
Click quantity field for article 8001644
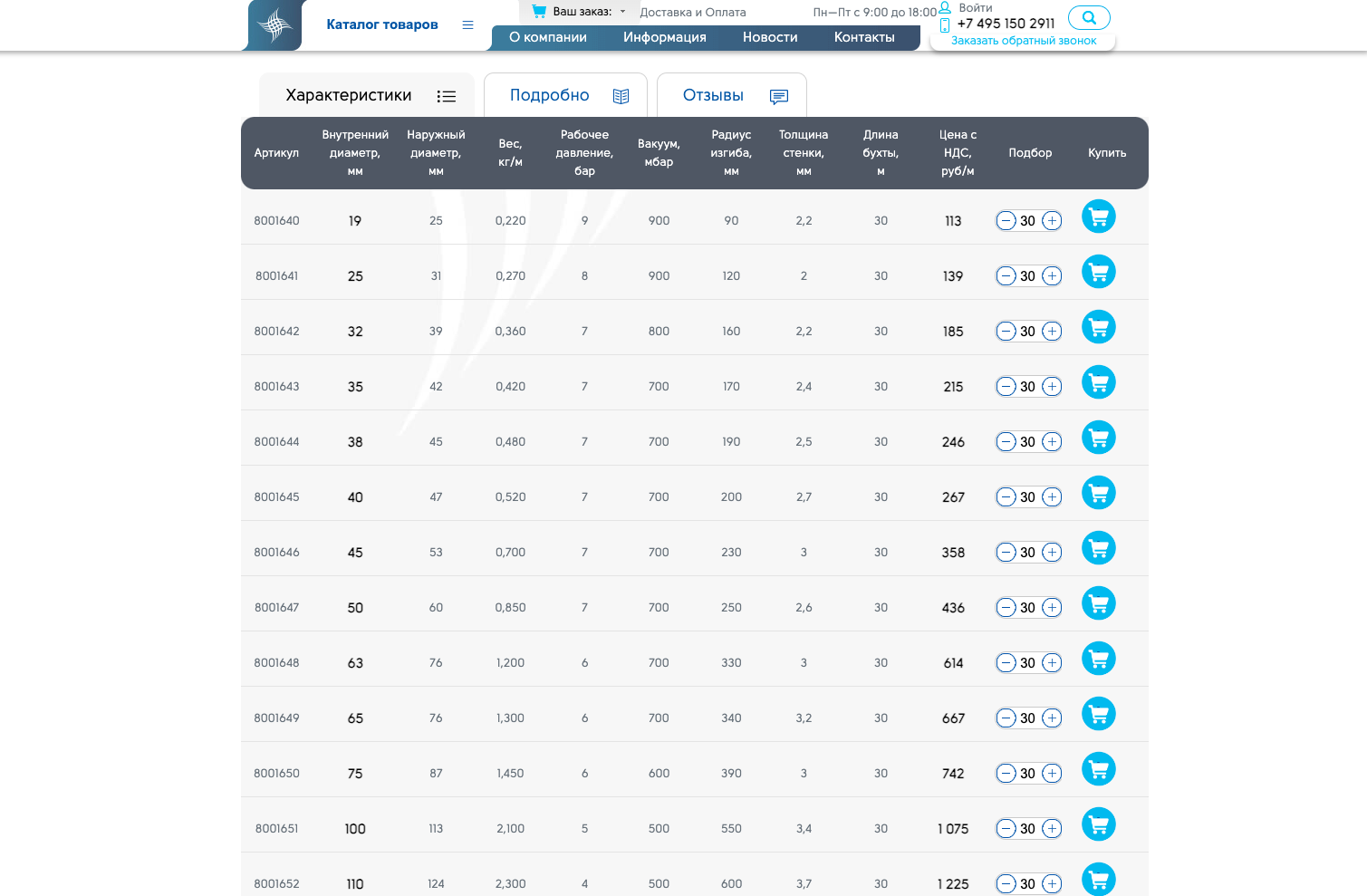pyautogui.click(x=1027, y=442)
